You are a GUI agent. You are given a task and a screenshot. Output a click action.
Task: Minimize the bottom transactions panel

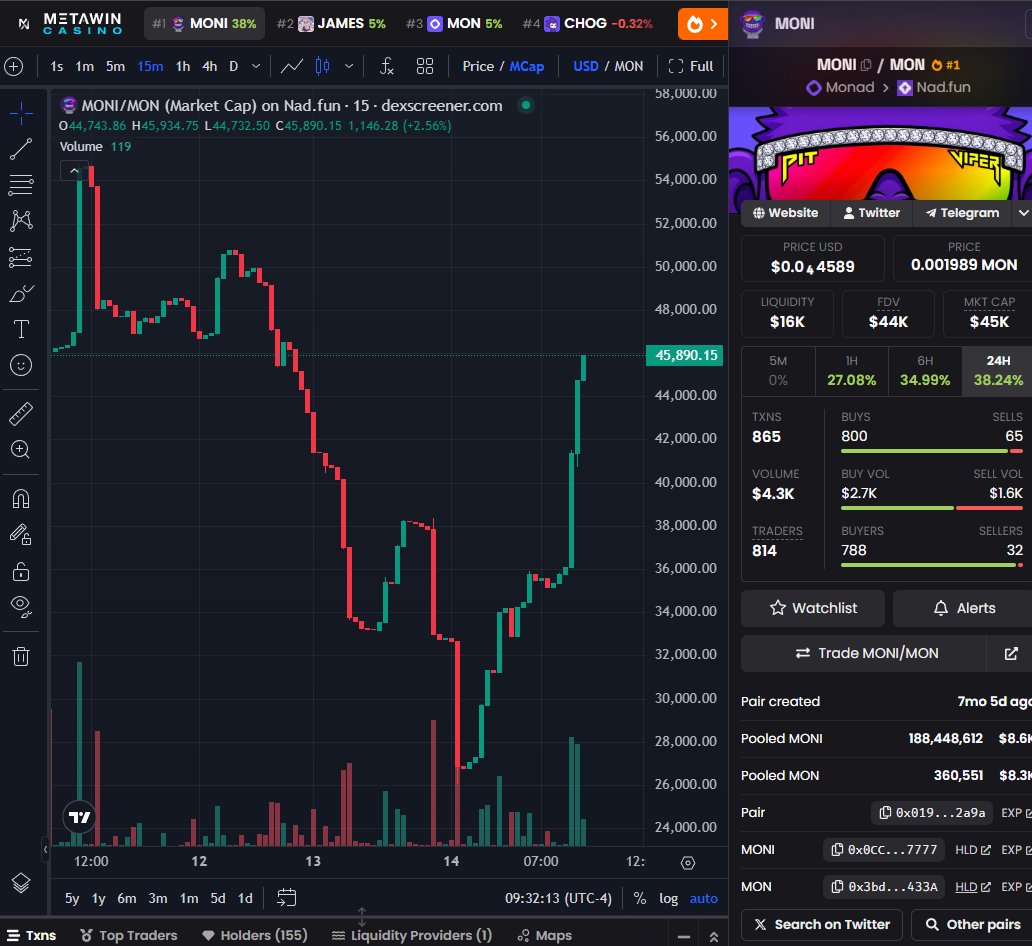coord(684,936)
